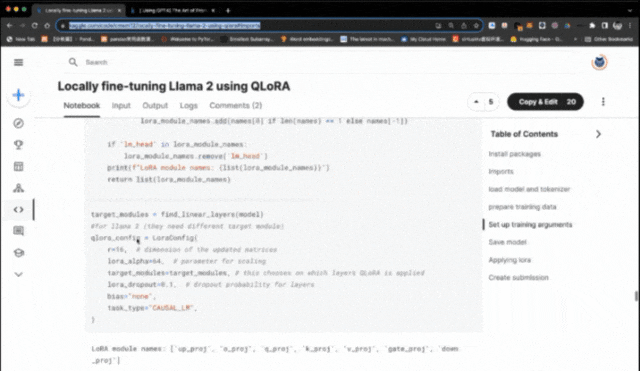Go back in browser
Viewport: 640px width, 371px height.
coord(9,25)
